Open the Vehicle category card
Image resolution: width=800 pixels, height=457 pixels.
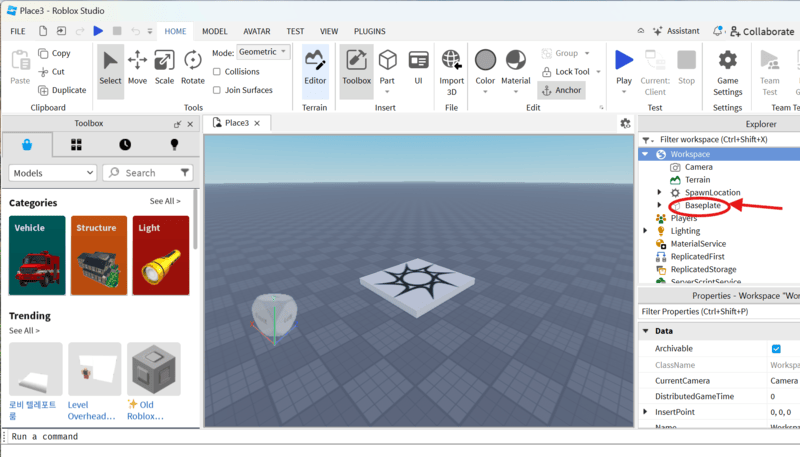coord(37,255)
